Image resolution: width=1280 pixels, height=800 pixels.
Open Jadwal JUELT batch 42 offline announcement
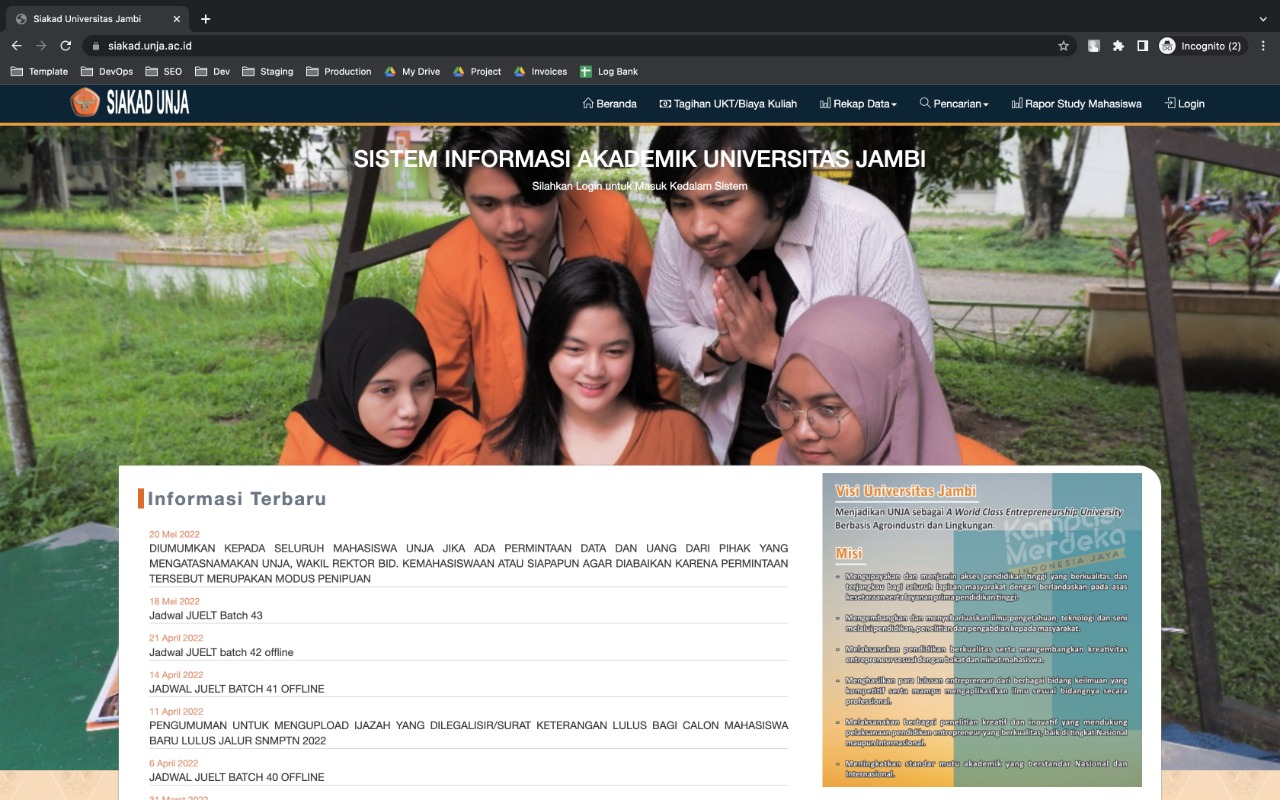(221, 652)
